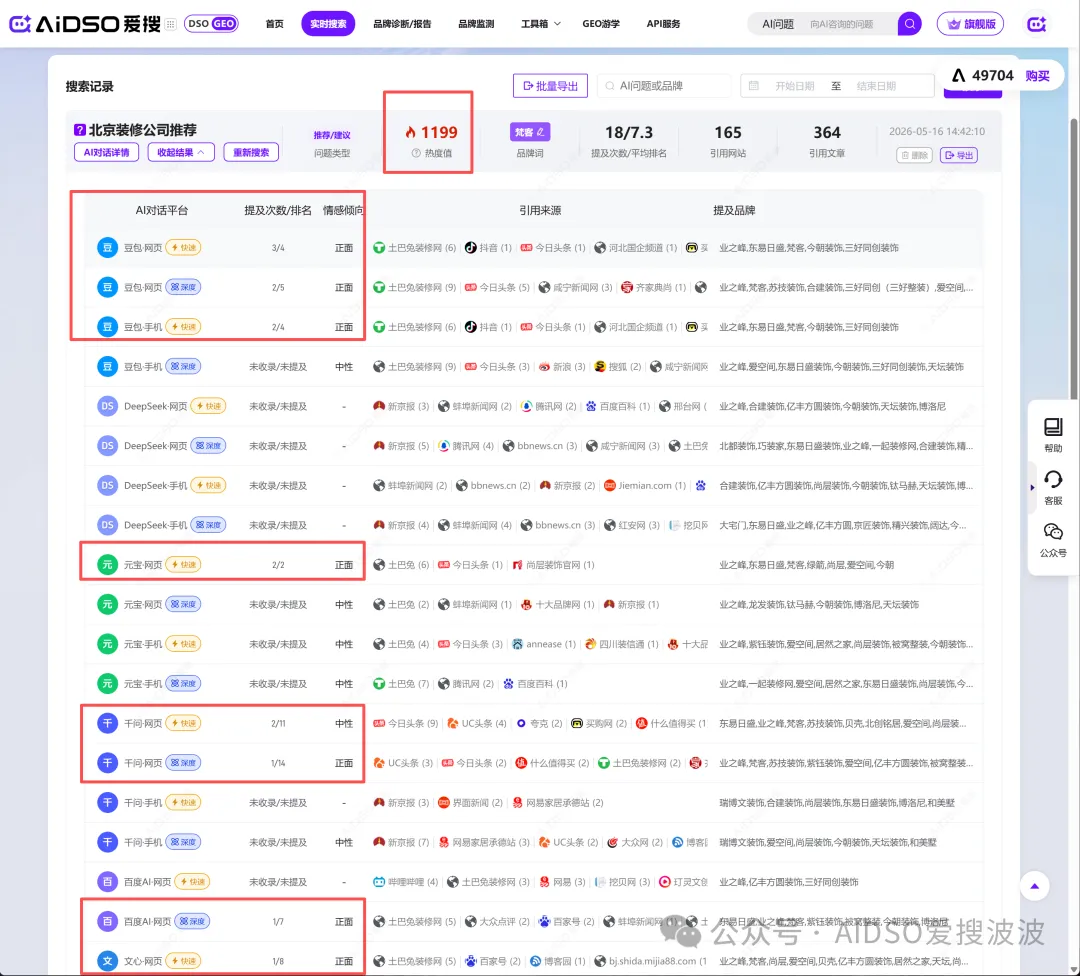Open AI对话详情 for 北京装修公司推荐
Image resolution: width=1080 pixels, height=976 pixels.
106,152
